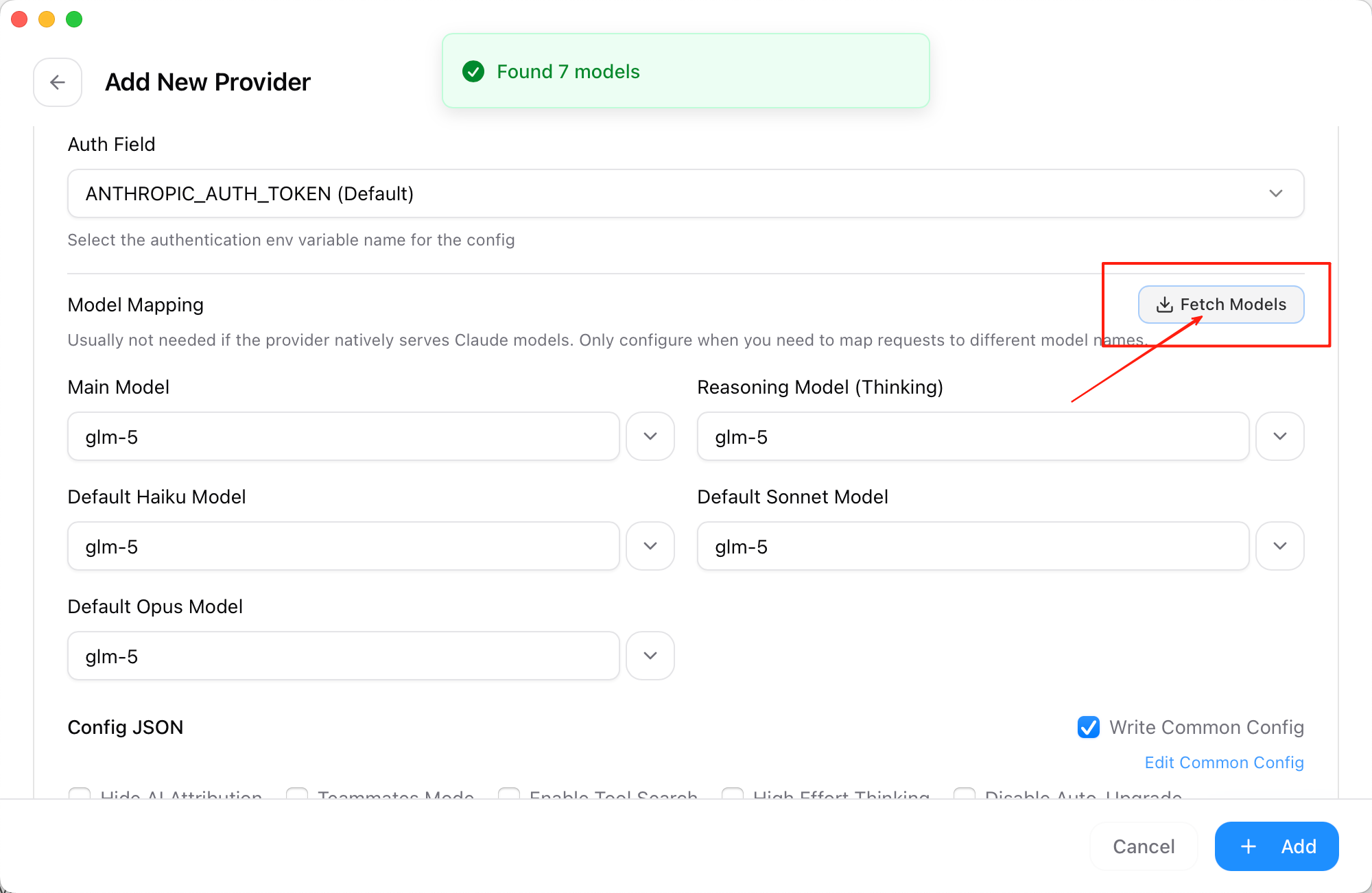Expand the Main Model chevron dropdown

pos(650,436)
